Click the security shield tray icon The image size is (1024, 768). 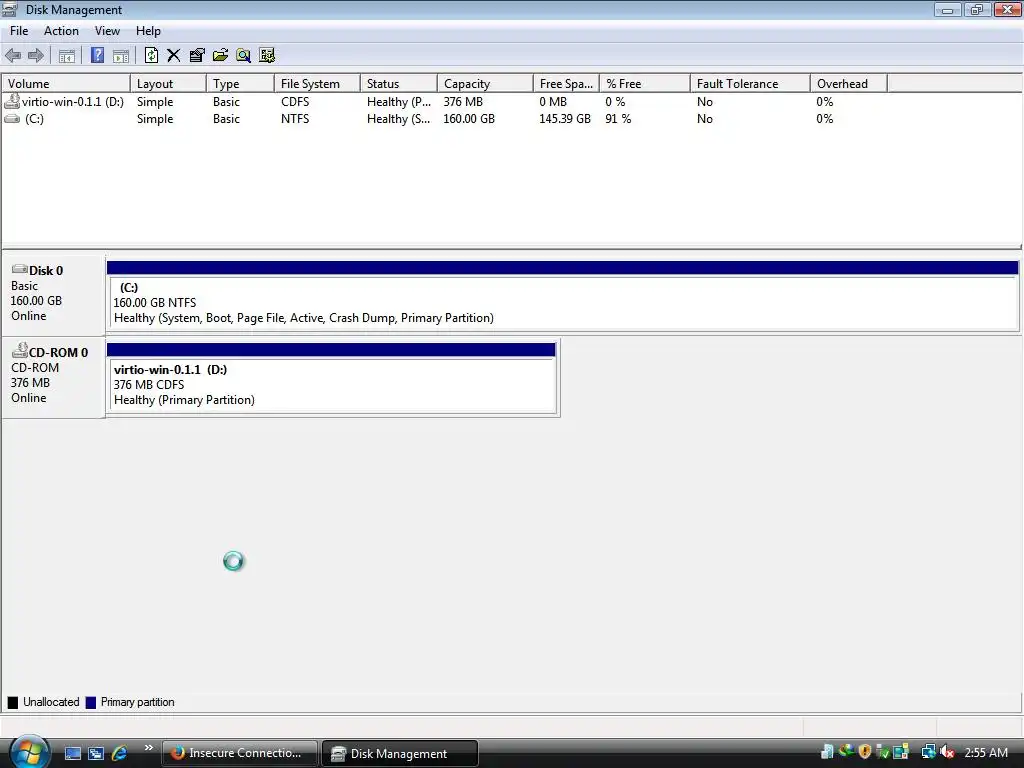tap(865, 752)
